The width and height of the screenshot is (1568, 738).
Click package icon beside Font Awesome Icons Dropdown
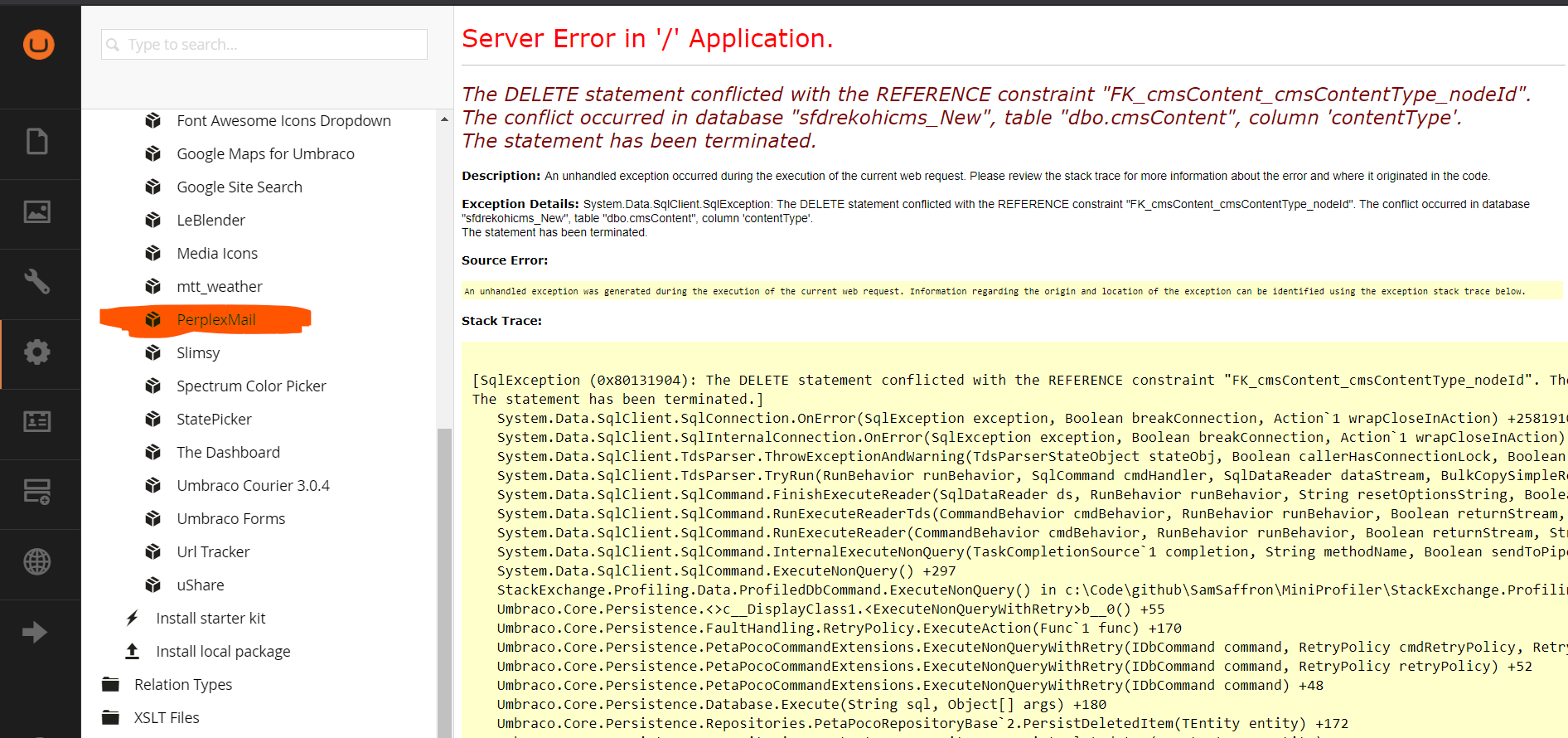[152, 121]
